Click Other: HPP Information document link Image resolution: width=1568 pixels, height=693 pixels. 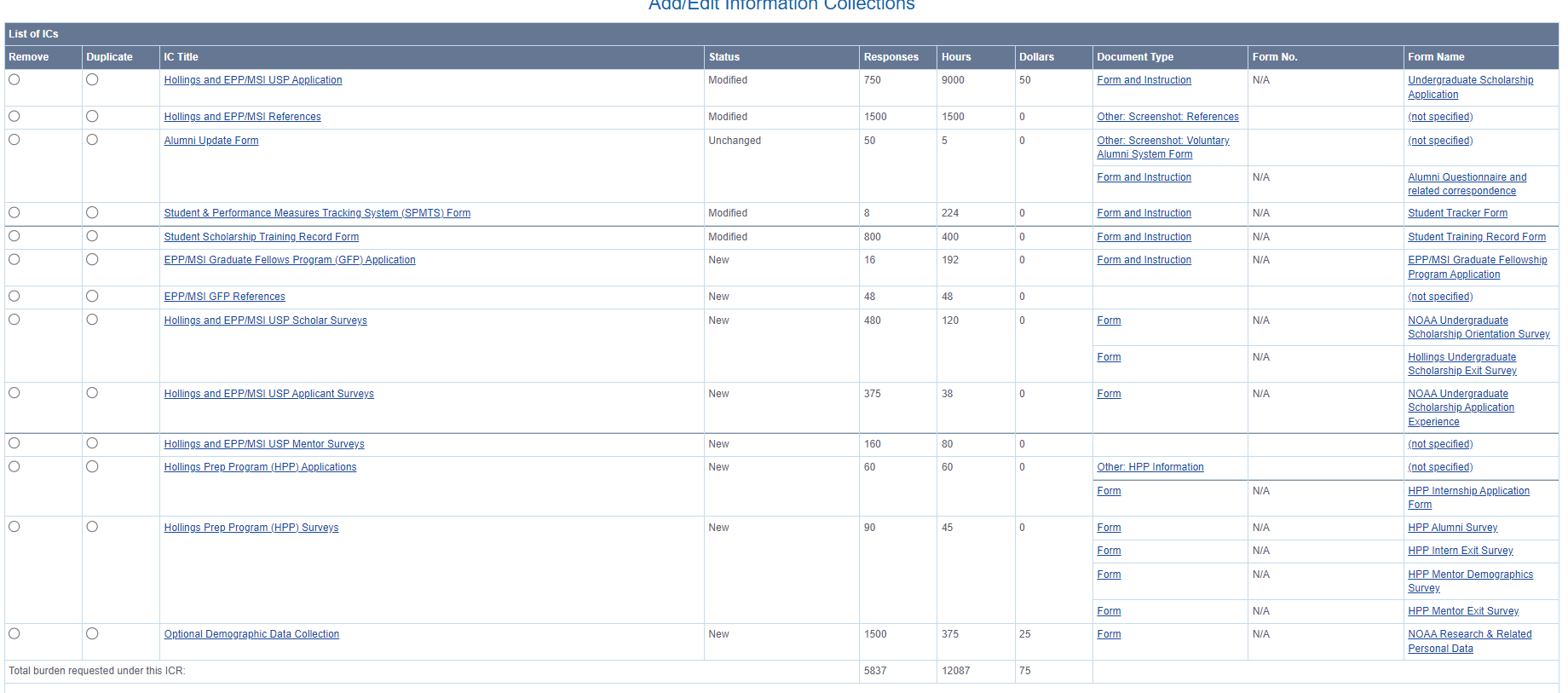coord(1150,467)
